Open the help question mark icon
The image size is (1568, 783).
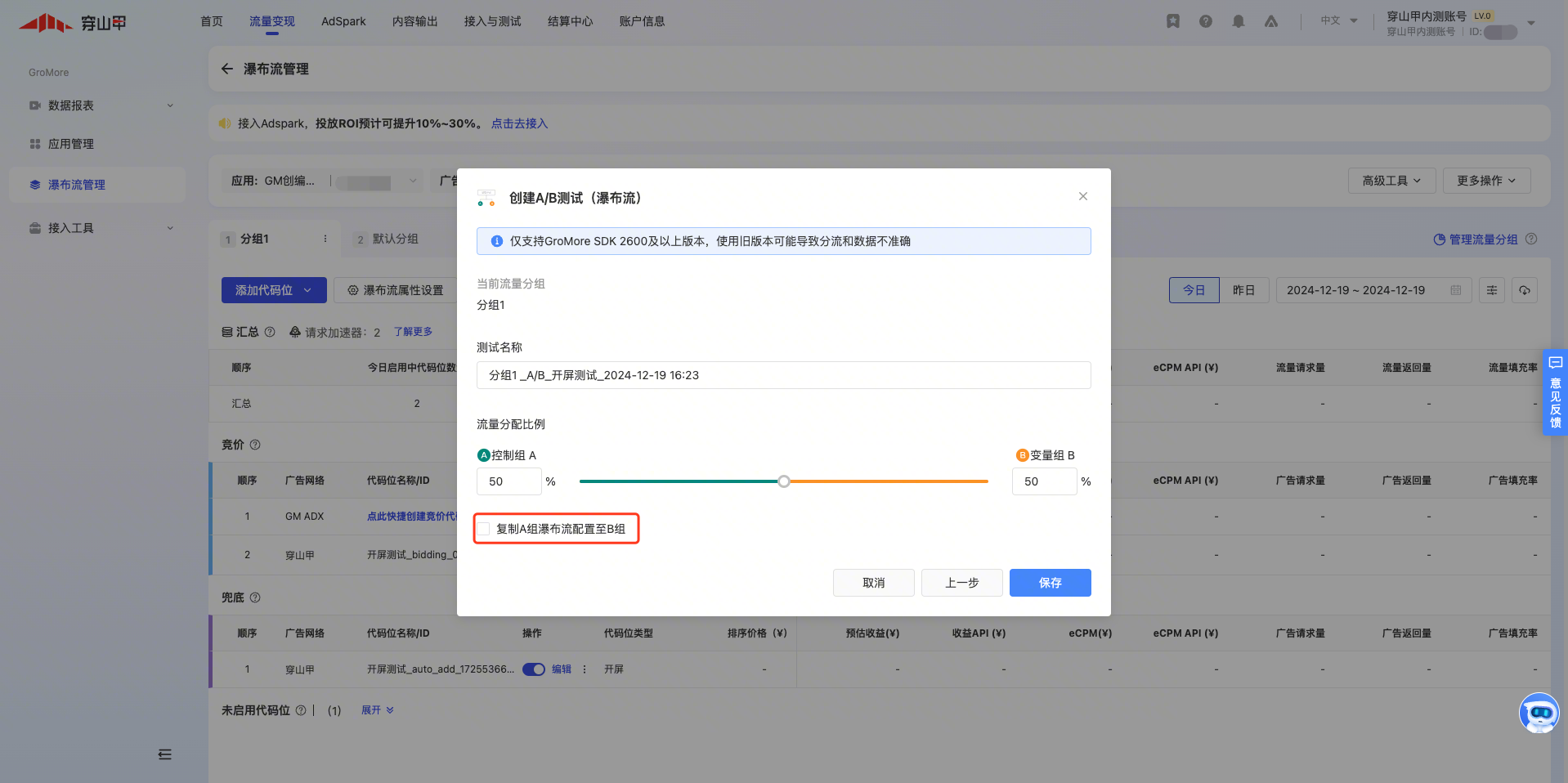[1205, 21]
